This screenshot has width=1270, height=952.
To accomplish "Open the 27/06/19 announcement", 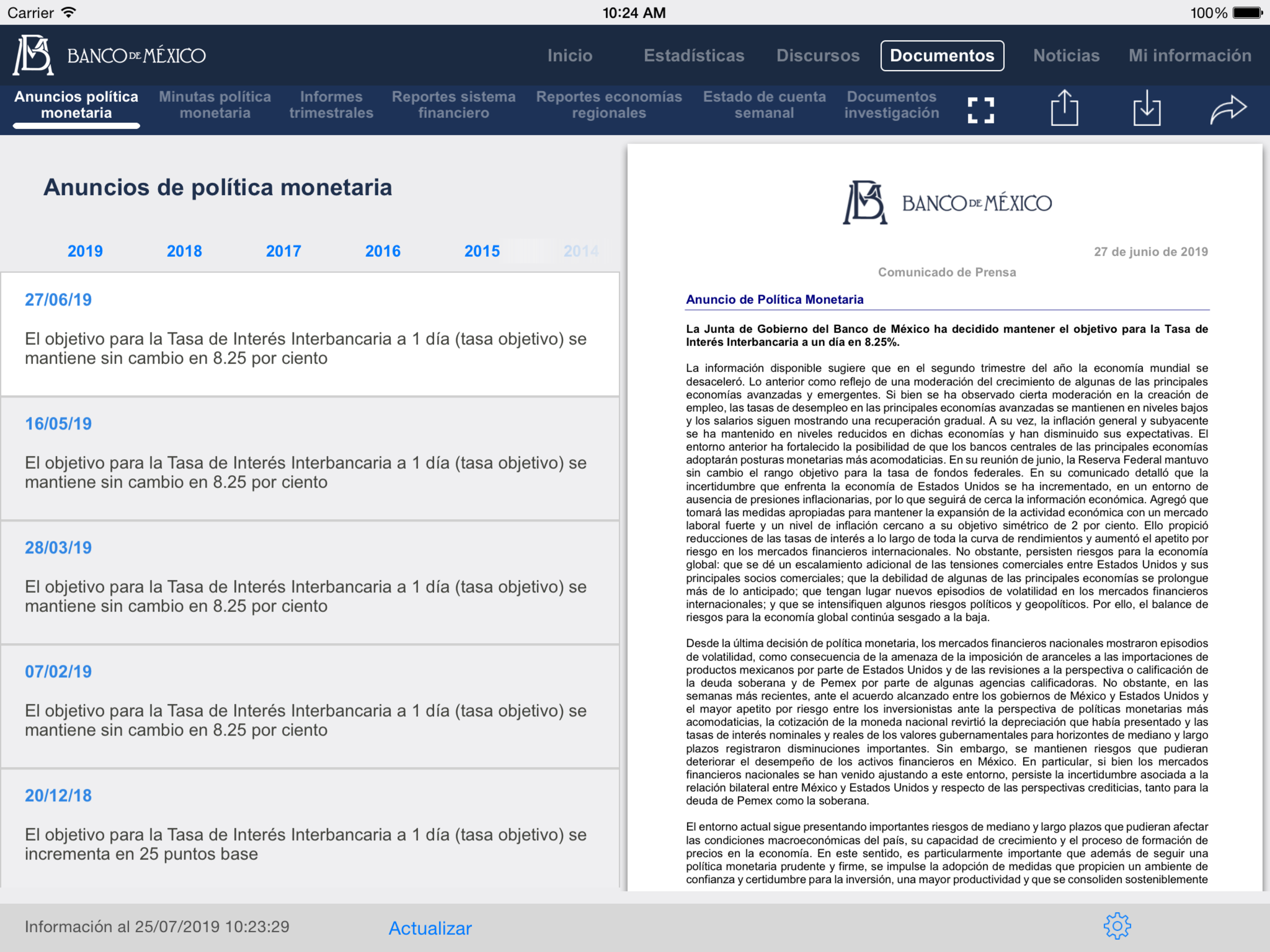I will click(310, 334).
